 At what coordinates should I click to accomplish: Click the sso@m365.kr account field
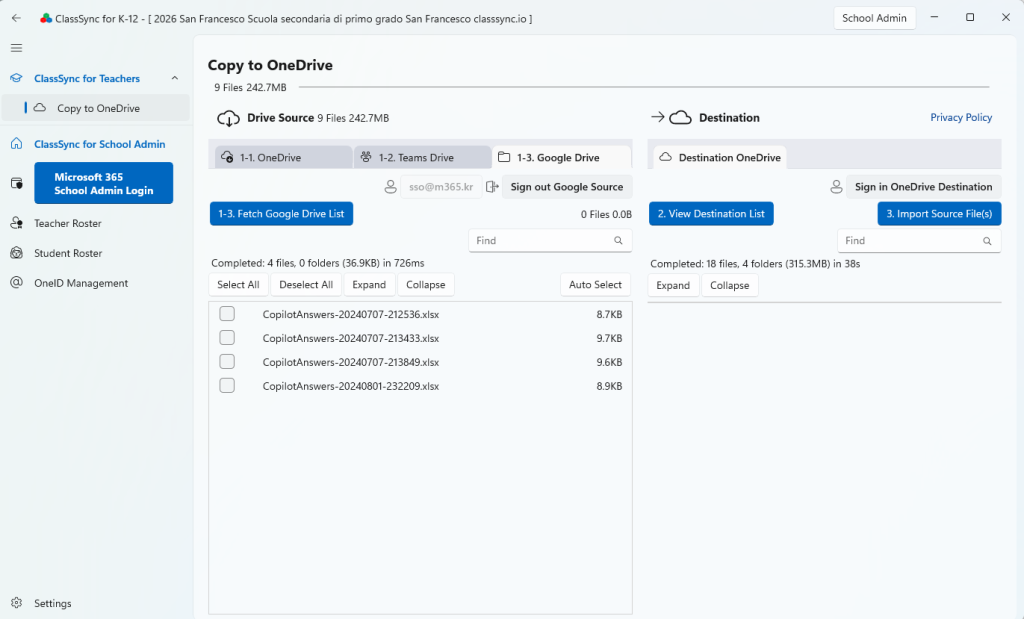pos(441,187)
